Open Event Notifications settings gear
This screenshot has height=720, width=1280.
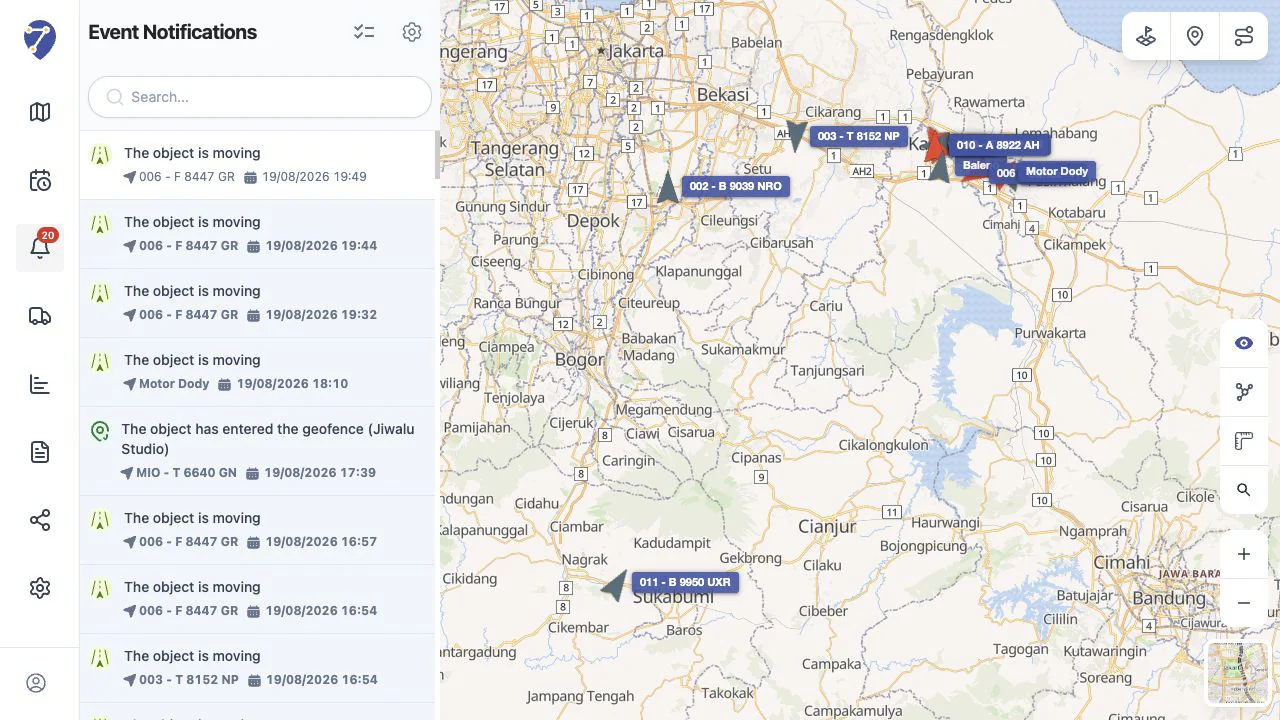412,32
